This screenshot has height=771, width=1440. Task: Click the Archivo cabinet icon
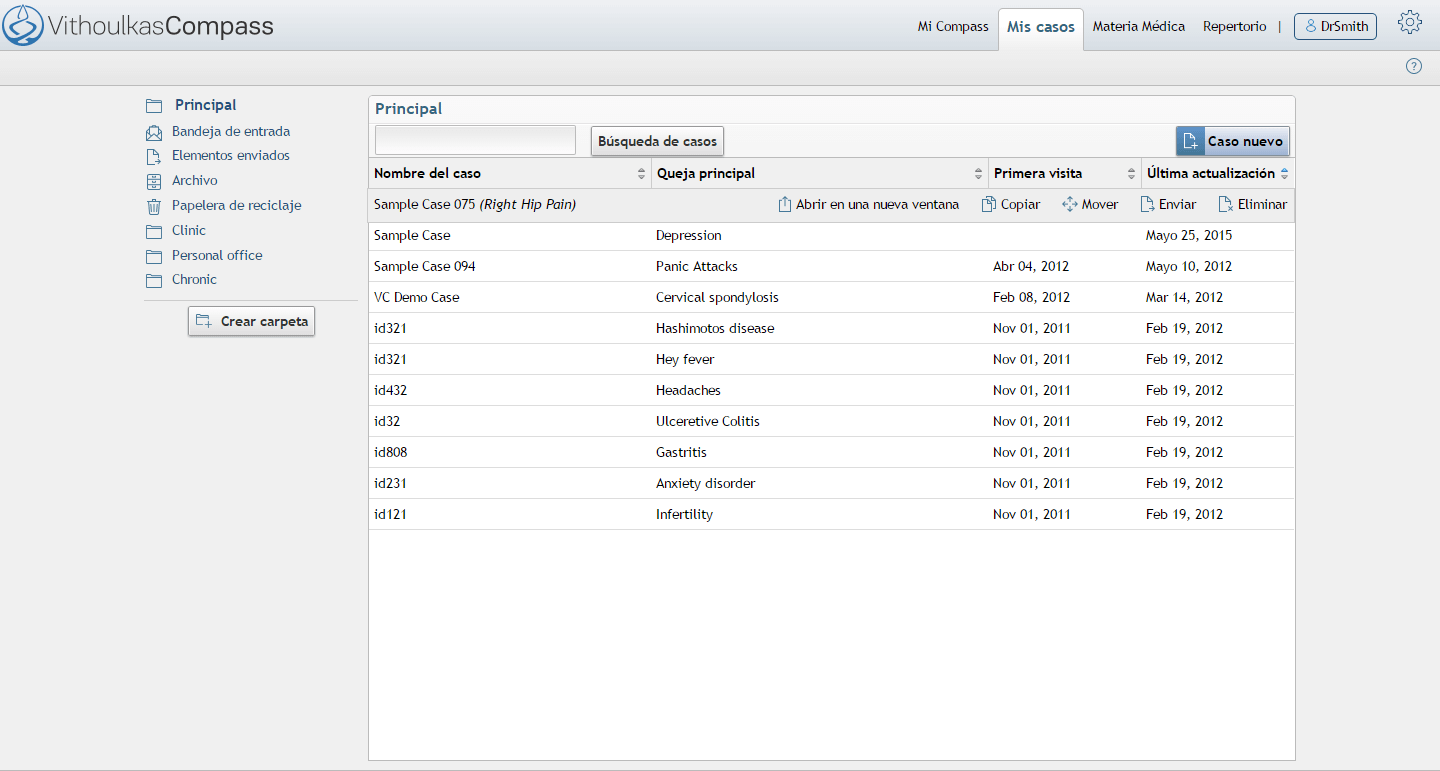tap(153, 181)
